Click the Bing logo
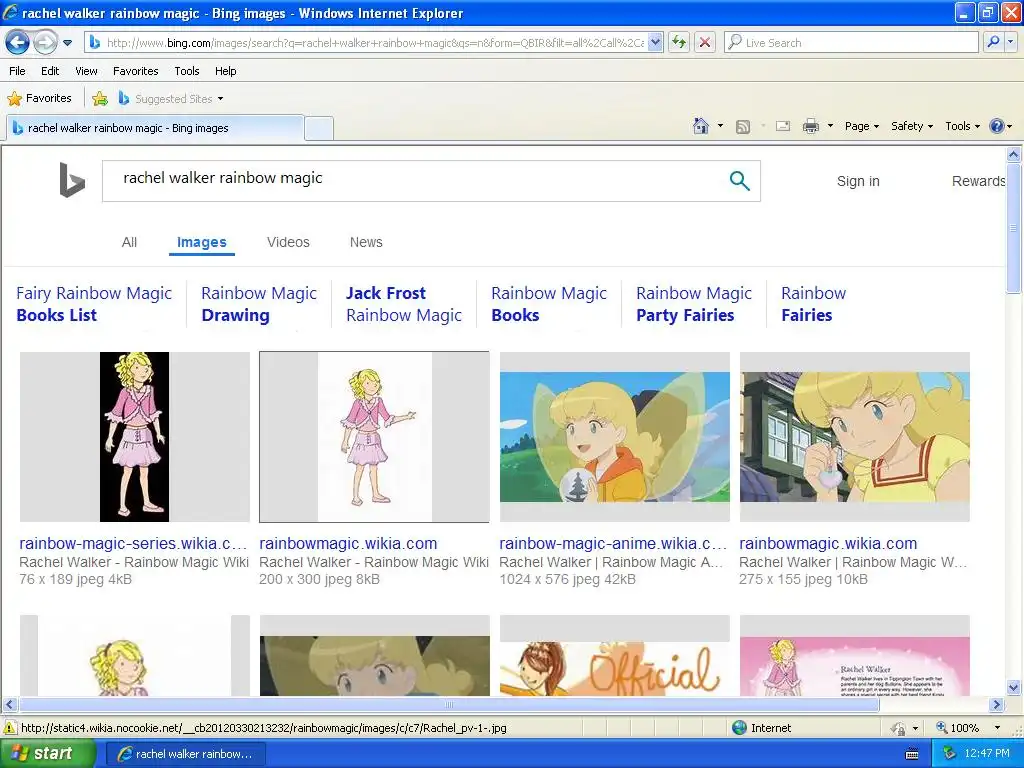 72,180
